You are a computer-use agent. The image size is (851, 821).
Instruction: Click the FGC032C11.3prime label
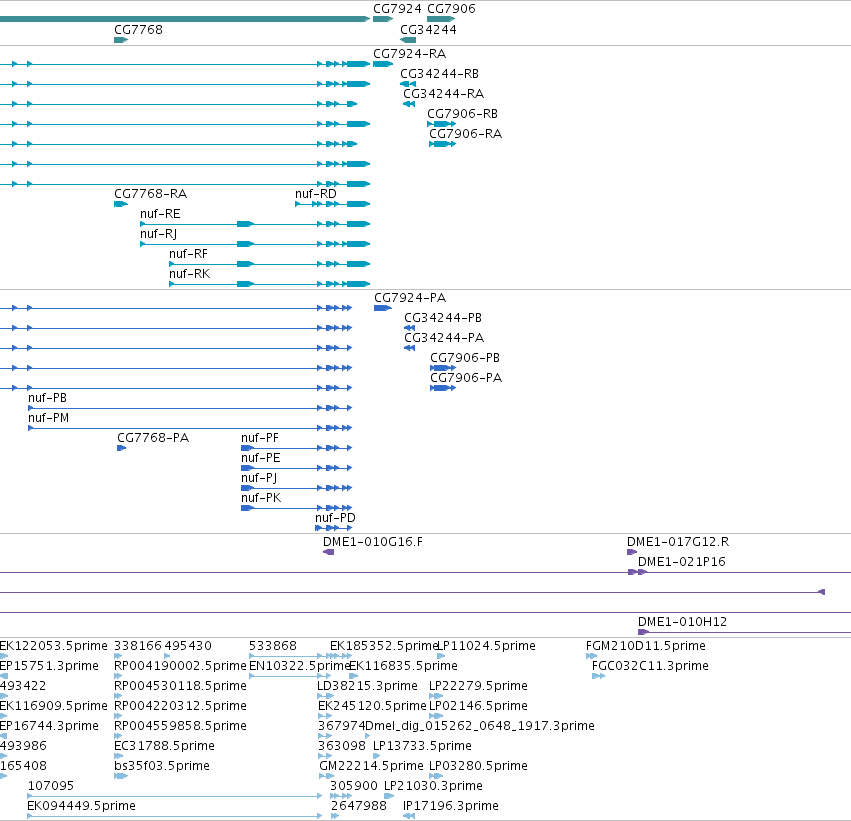pyautogui.click(x=650, y=666)
